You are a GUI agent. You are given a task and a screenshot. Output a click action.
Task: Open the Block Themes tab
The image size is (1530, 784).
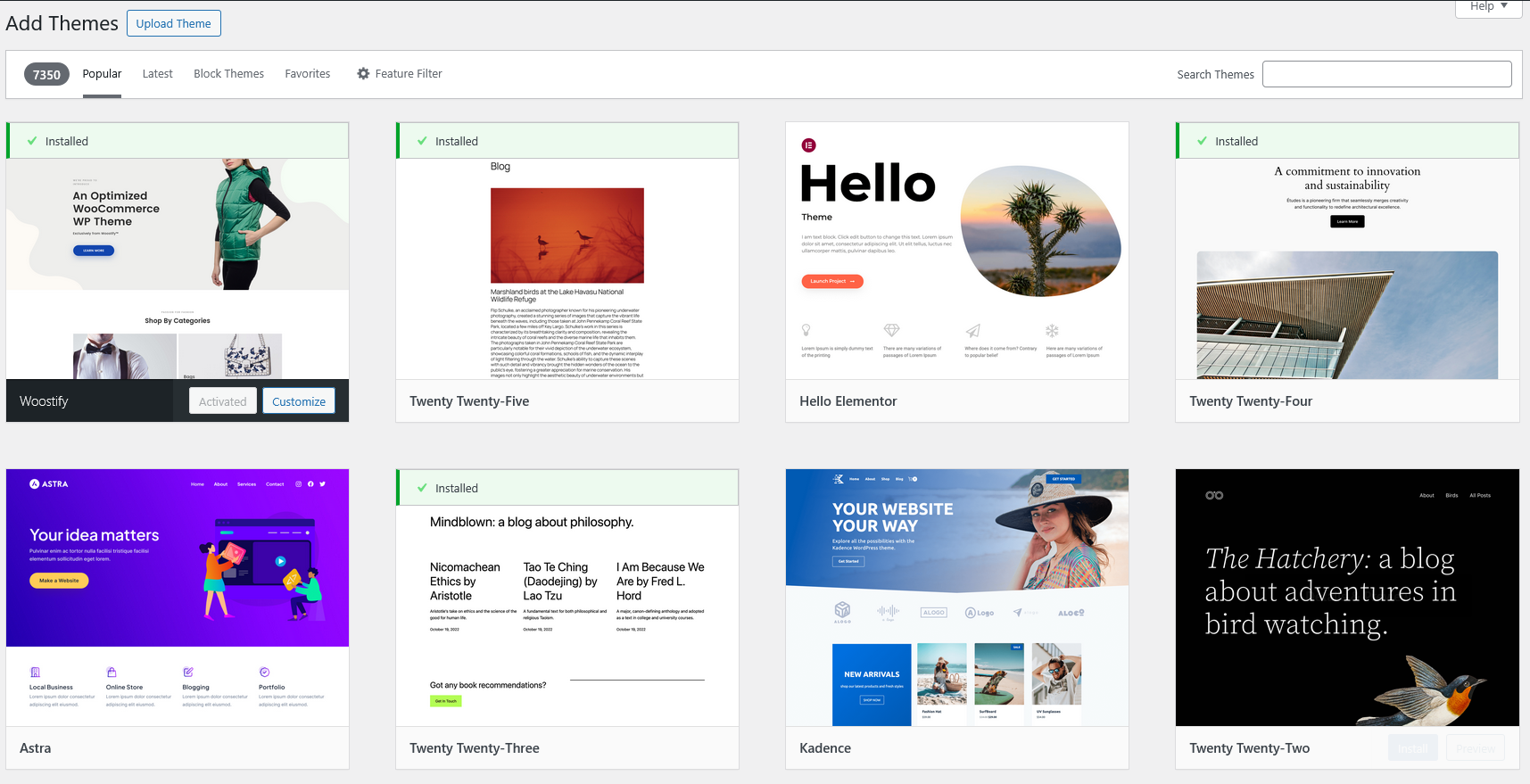pos(228,74)
